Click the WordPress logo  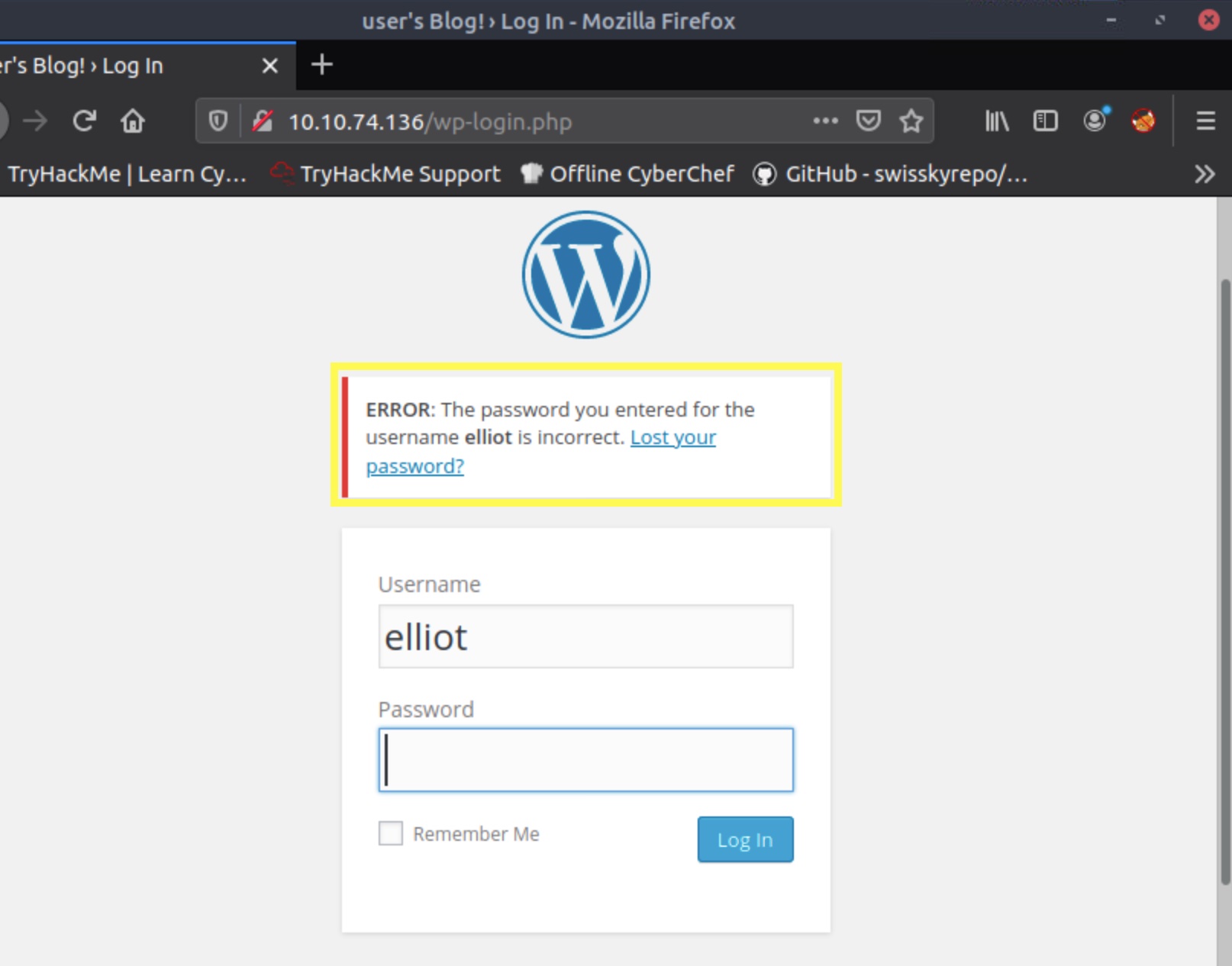pyautogui.click(x=586, y=275)
